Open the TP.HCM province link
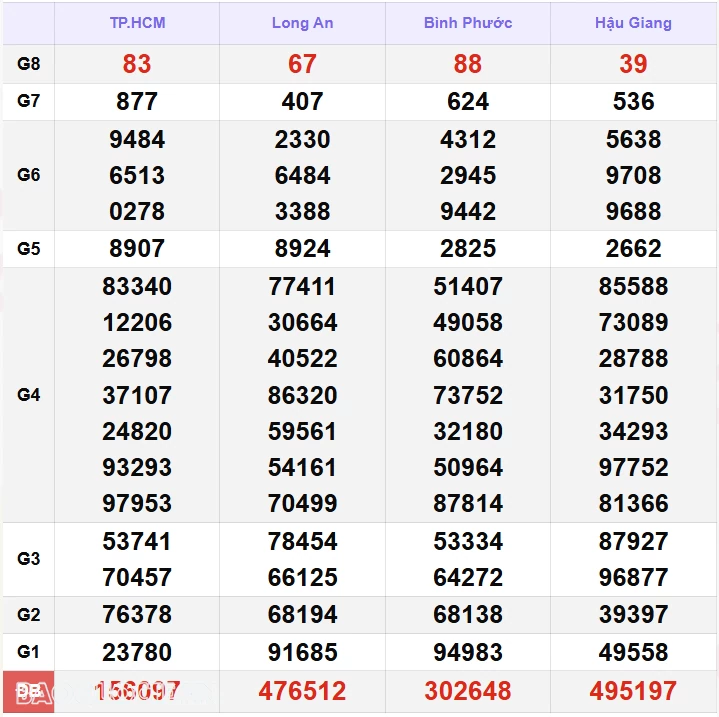719x717 pixels. click(137, 23)
